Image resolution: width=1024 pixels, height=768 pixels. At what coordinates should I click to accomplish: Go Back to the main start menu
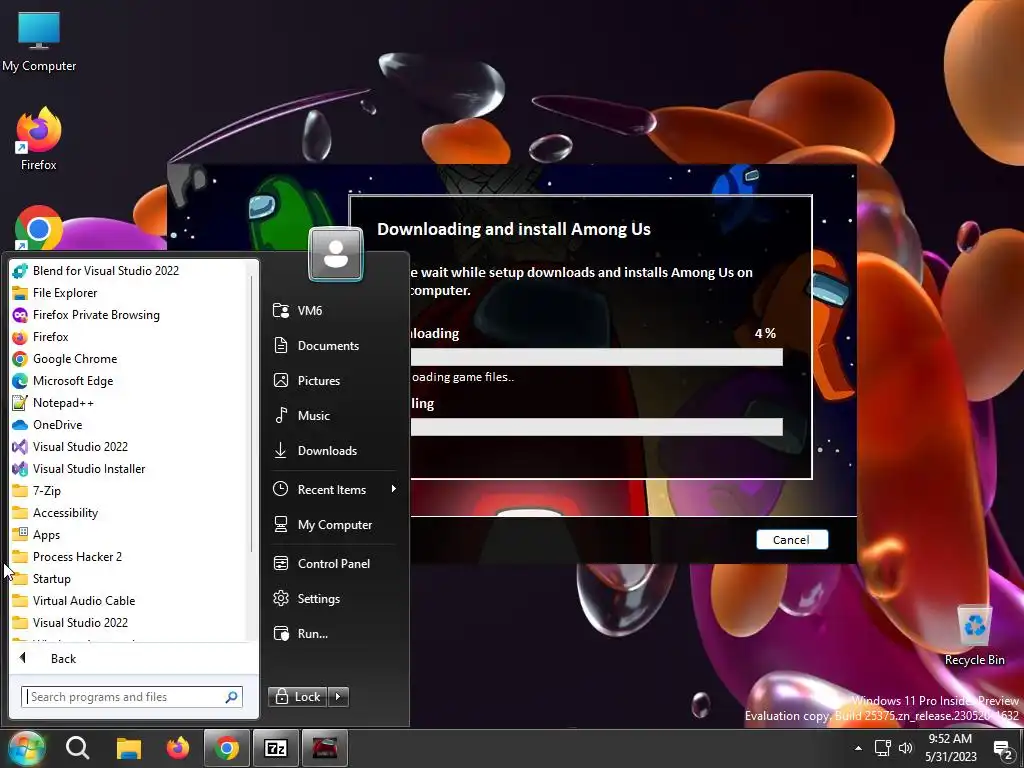(134, 658)
